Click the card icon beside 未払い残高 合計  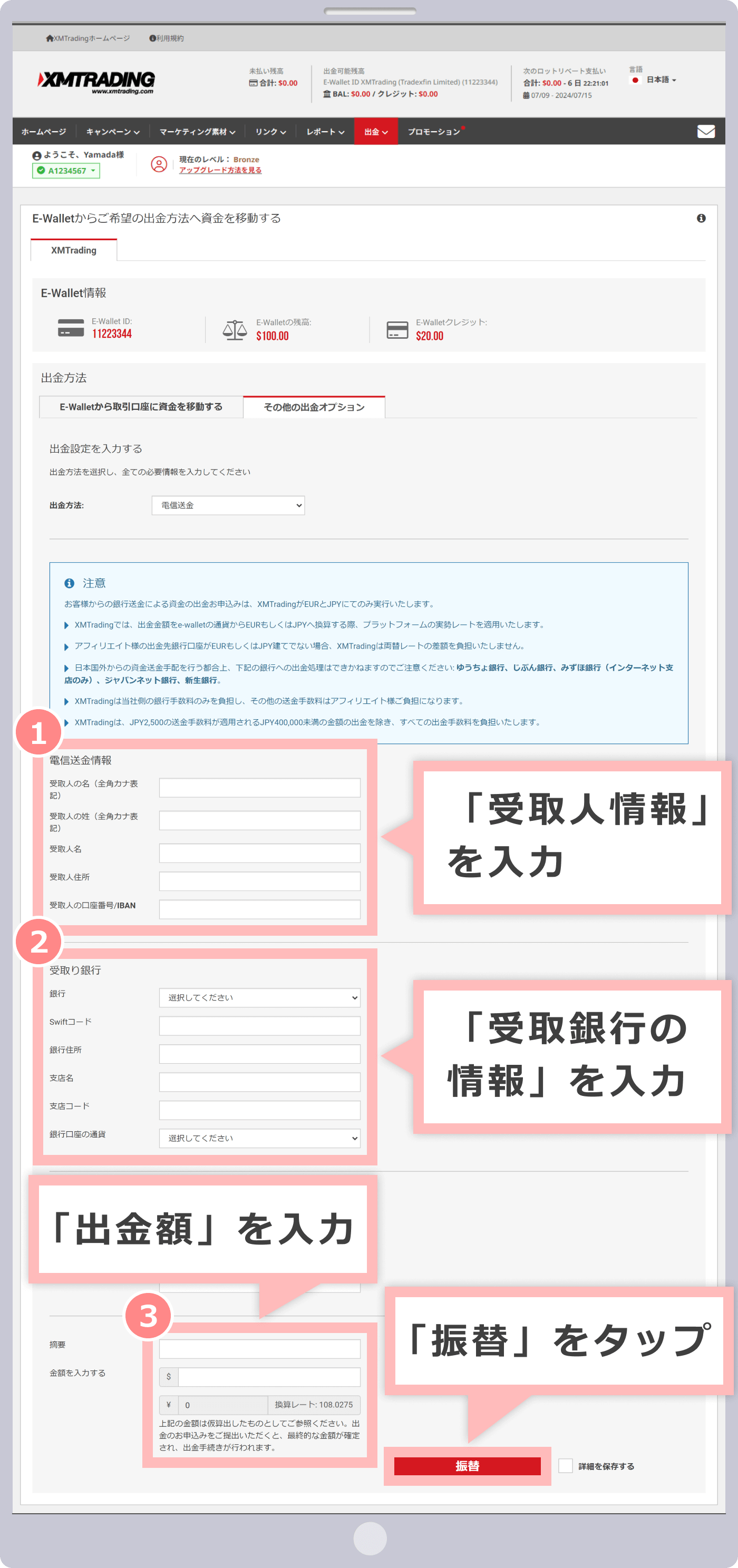[254, 83]
